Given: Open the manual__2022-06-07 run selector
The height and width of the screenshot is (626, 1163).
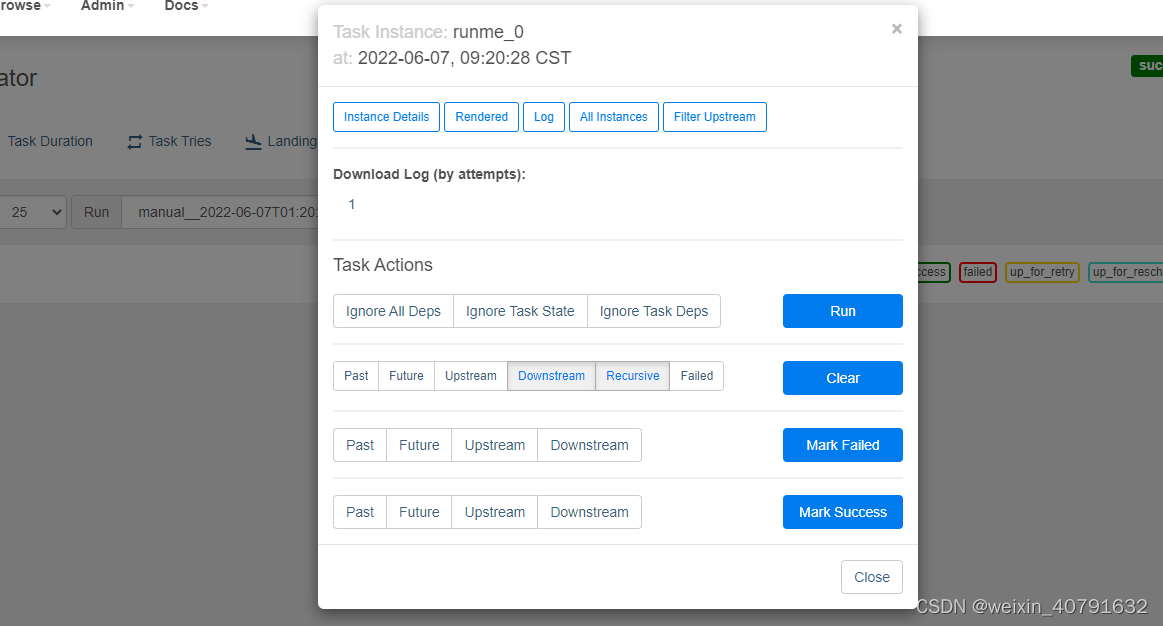Looking at the screenshot, I should coord(221,212).
